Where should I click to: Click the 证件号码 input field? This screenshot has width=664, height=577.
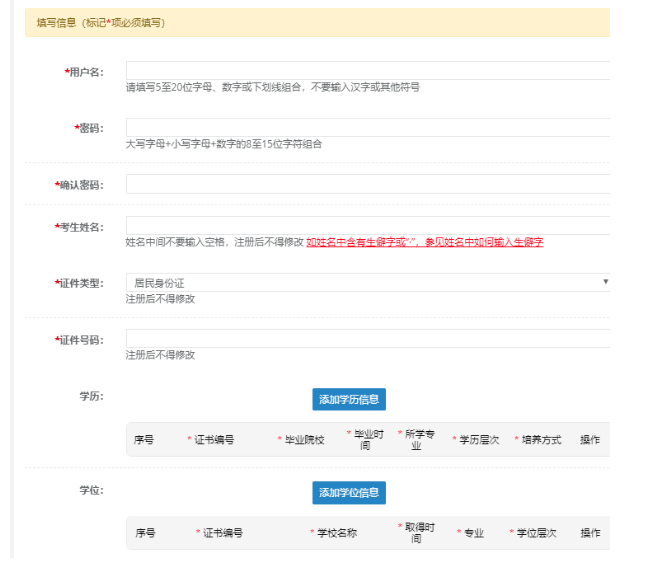pyautogui.click(x=368, y=339)
